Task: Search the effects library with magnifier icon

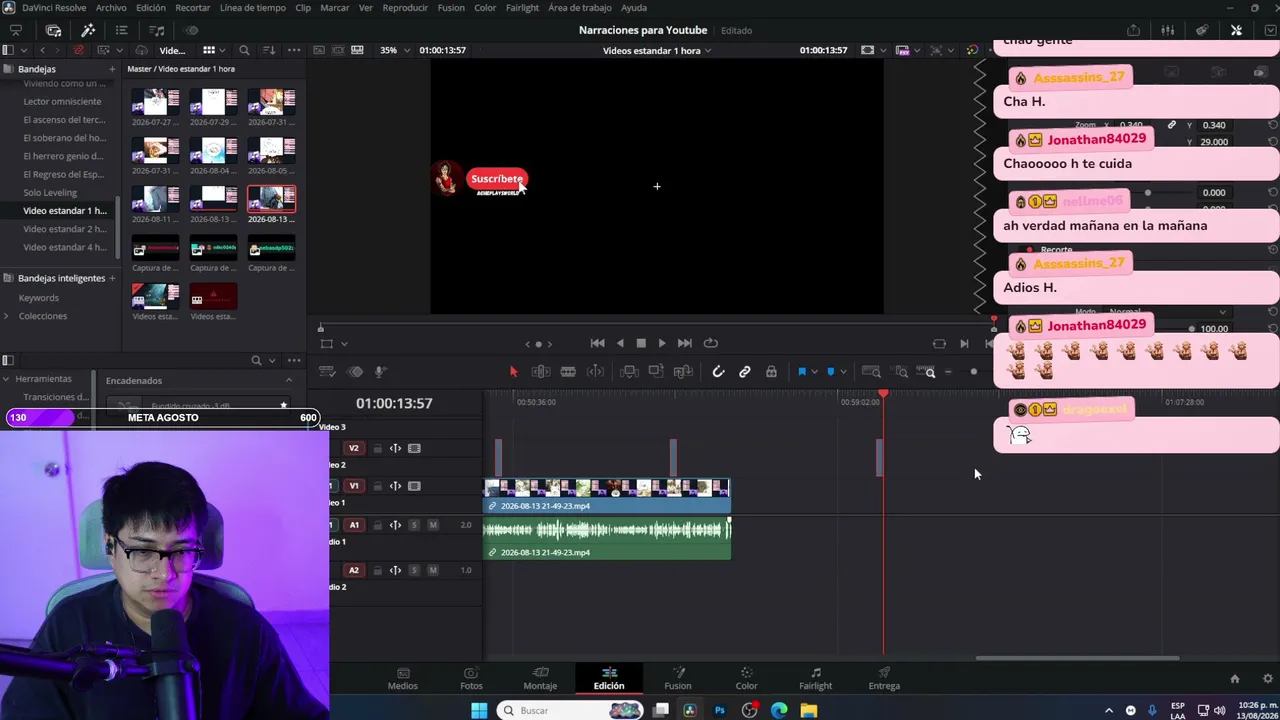Action: 257,360
